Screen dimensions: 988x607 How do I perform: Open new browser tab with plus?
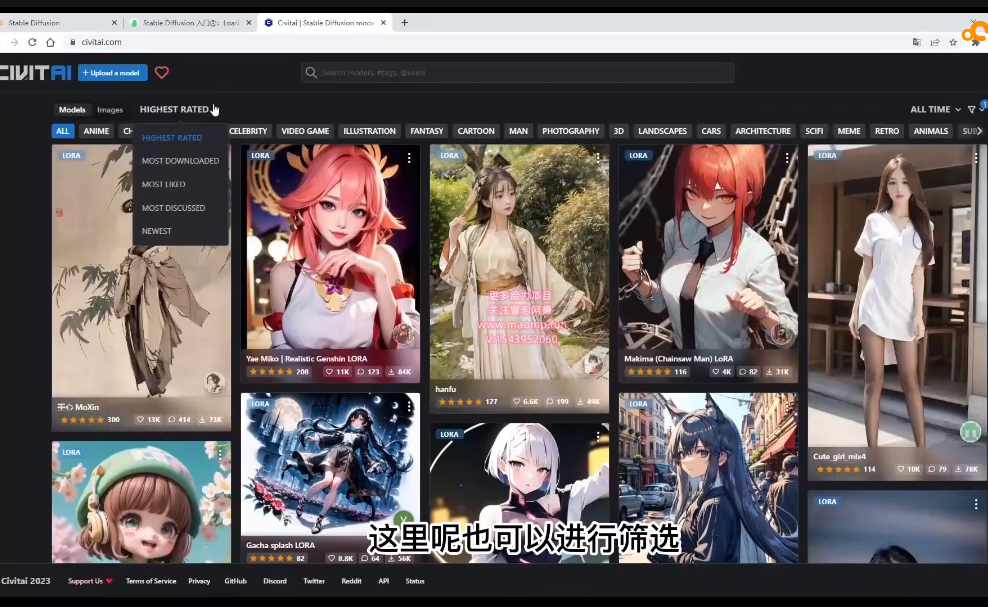click(x=405, y=23)
